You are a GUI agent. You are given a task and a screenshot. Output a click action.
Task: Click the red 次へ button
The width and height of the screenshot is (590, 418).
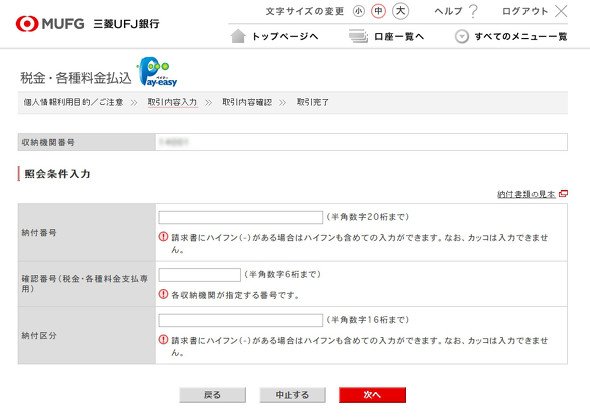click(x=373, y=395)
